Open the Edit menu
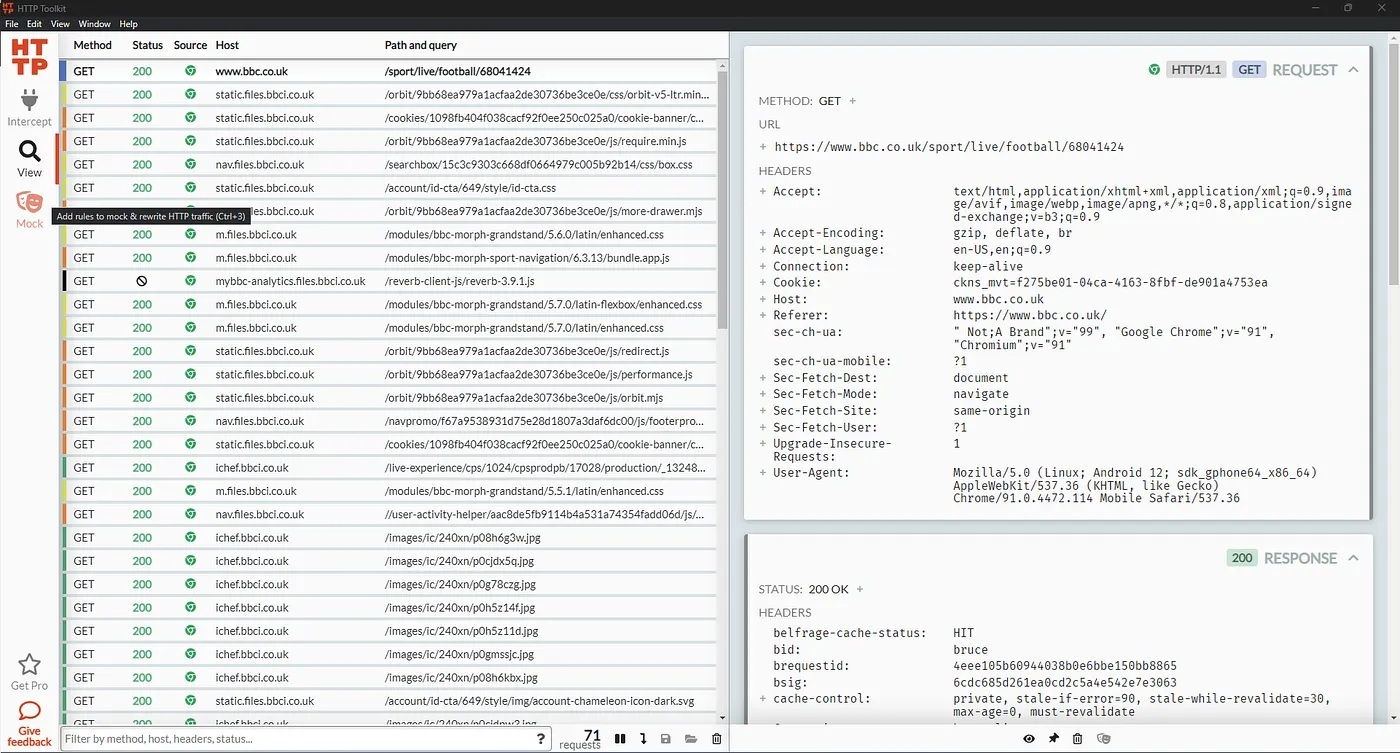Image resolution: width=1400 pixels, height=753 pixels. [x=34, y=24]
